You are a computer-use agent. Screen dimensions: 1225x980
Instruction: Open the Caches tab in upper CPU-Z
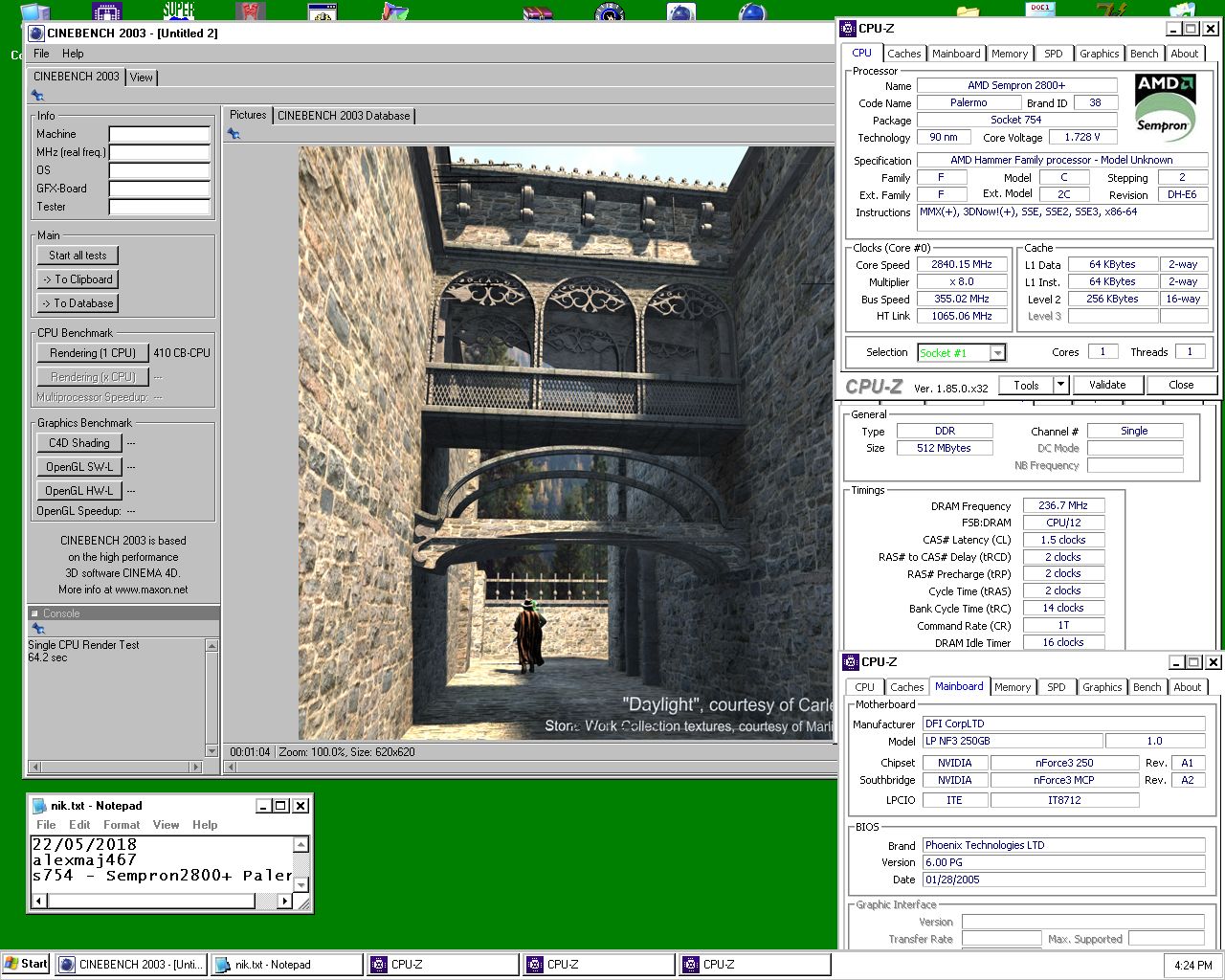(903, 54)
